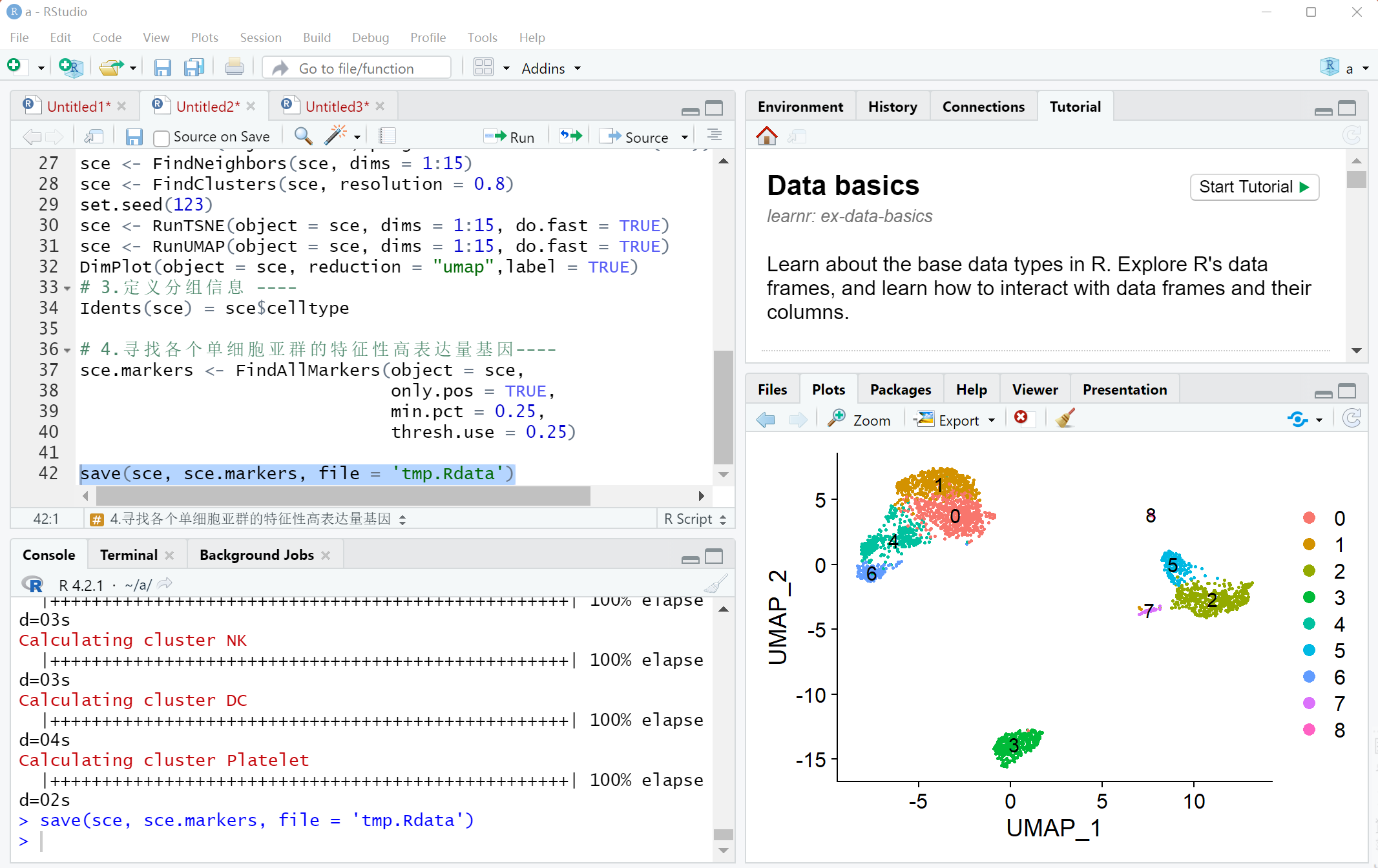Click the Tutorial home icon
Viewport: 1378px width, 868px height.
[766, 136]
